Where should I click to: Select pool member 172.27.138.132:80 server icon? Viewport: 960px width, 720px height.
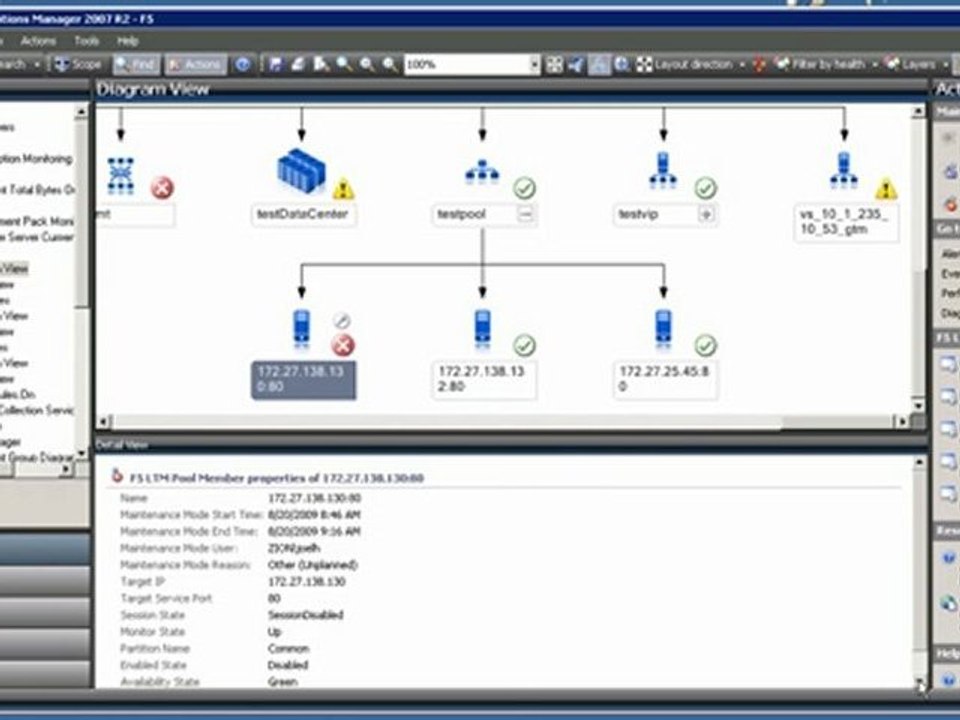click(x=482, y=329)
